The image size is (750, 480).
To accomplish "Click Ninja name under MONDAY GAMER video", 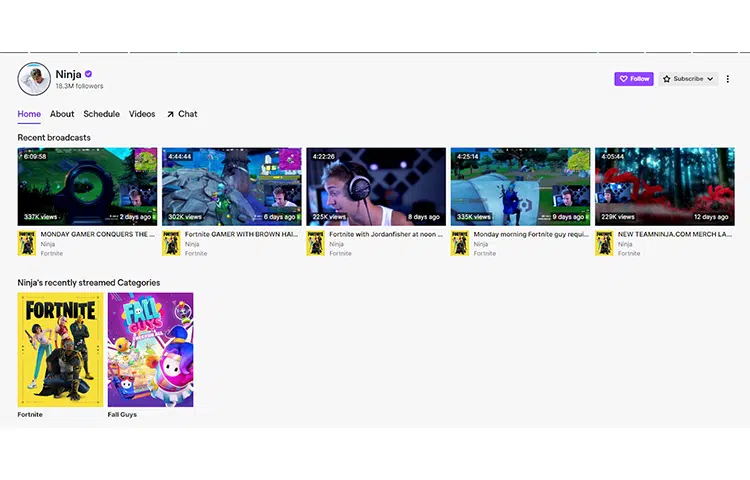I will 48,244.
